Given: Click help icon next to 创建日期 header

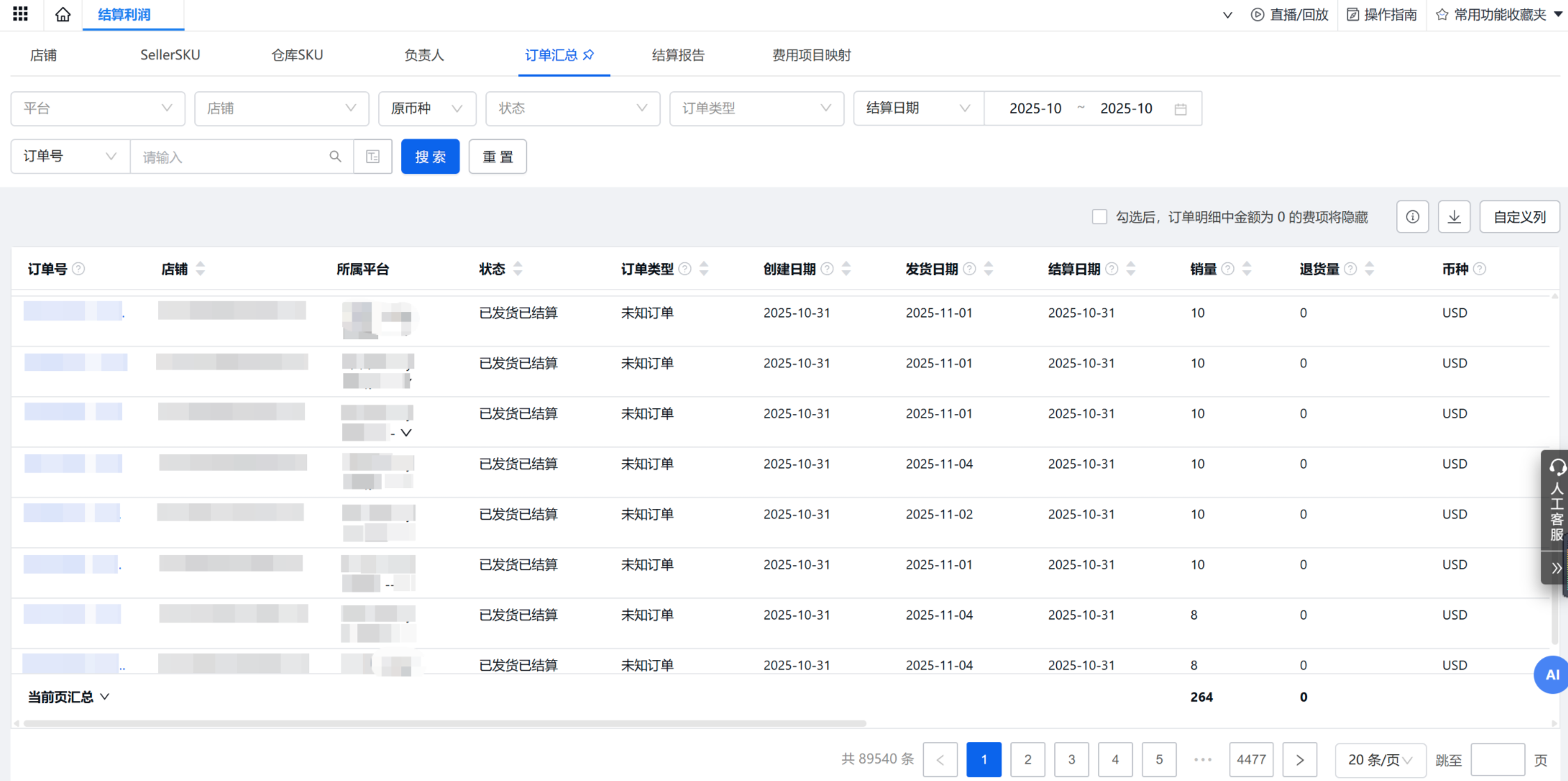Looking at the screenshot, I should tap(827, 269).
